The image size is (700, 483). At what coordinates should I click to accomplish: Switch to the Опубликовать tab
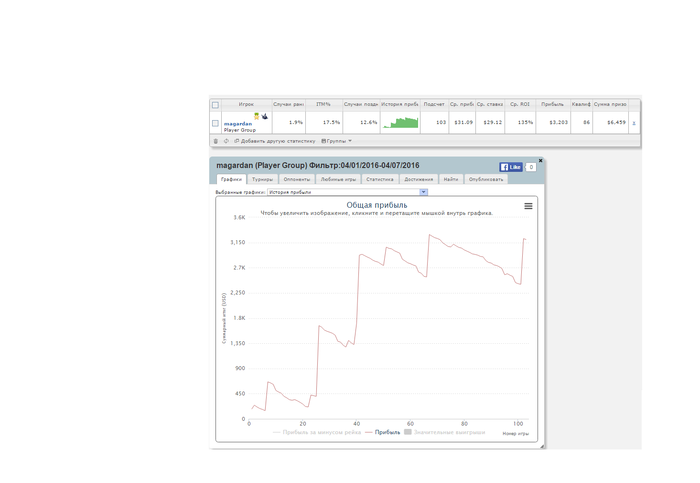486,179
